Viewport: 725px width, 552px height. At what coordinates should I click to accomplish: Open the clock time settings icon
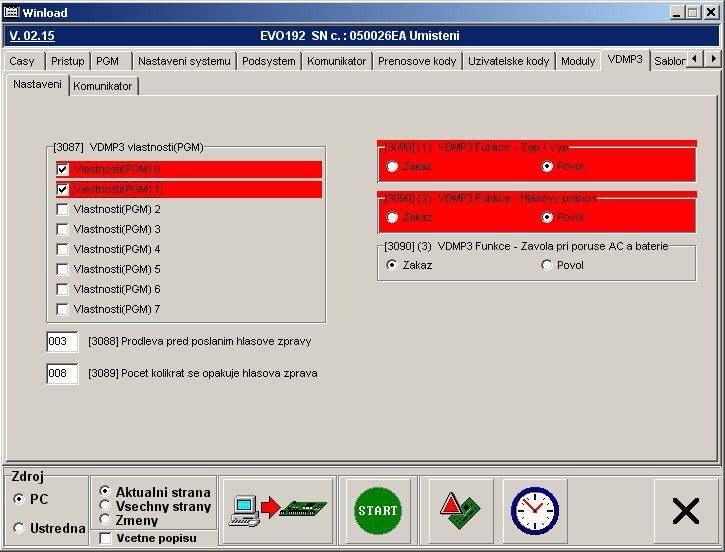click(534, 510)
